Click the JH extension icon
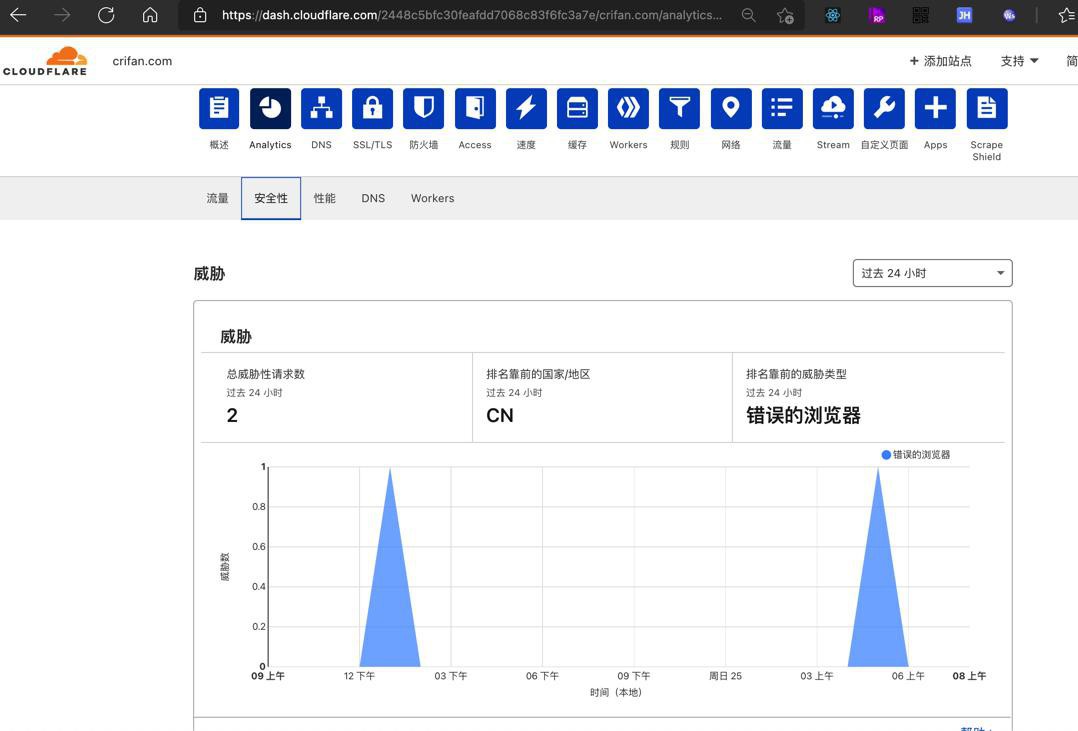The width and height of the screenshot is (1078, 731). tap(965, 15)
